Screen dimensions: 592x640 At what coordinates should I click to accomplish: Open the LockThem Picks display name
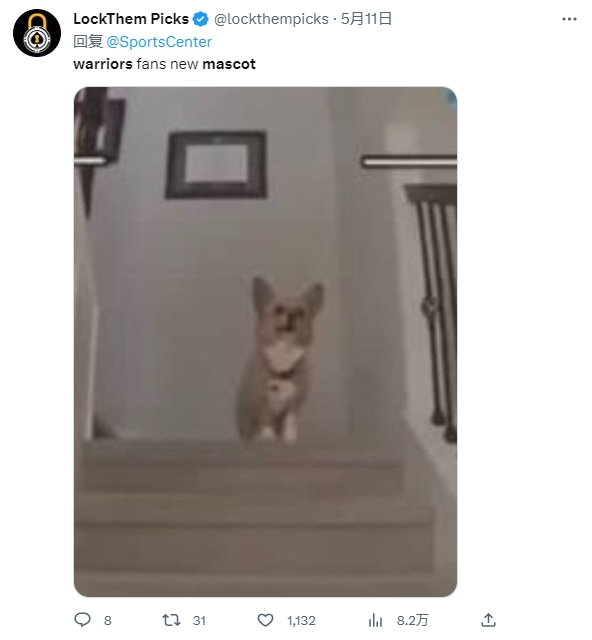click(131, 19)
